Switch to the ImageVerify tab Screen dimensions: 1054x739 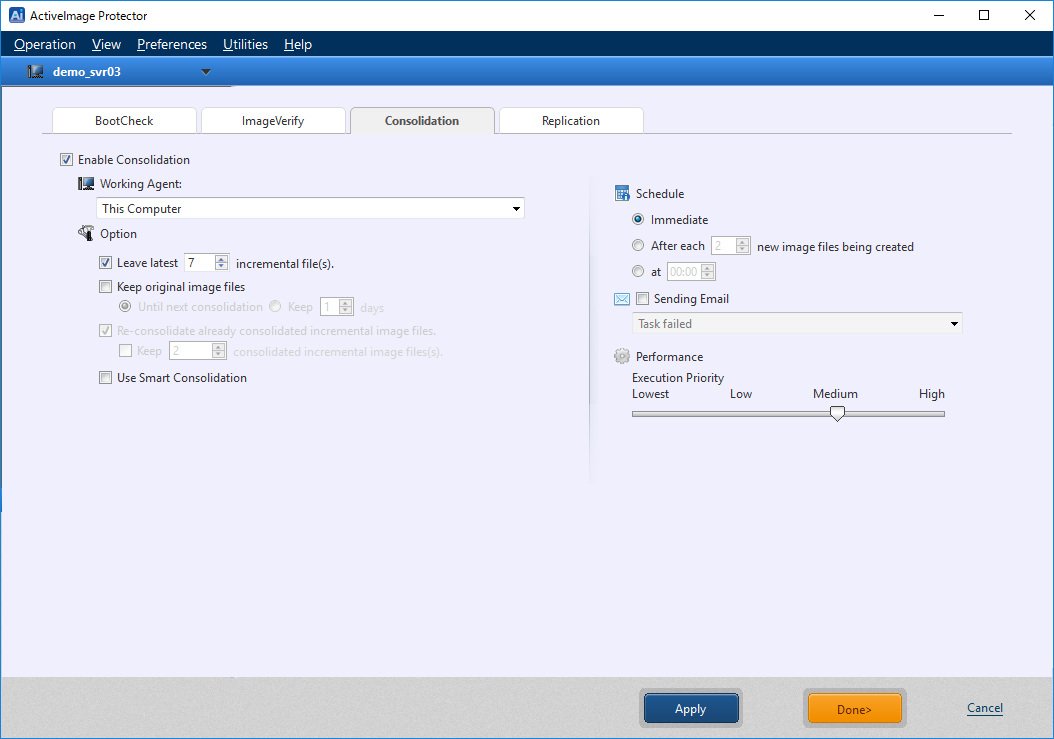click(273, 121)
